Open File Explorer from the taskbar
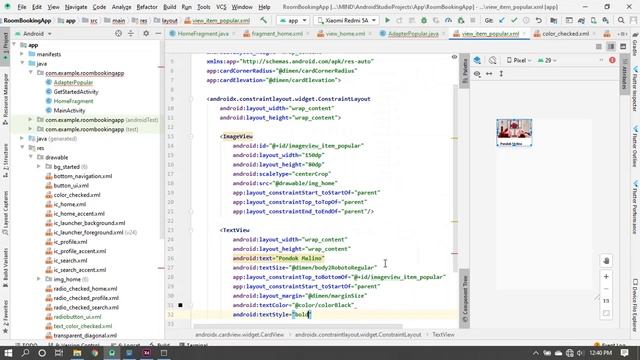Image resolution: width=640 pixels, height=360 pixels. coord(77,353)
